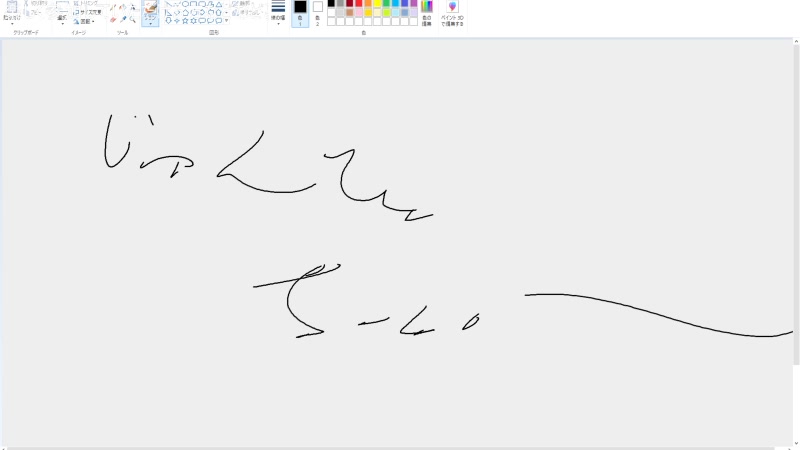Open the Brushes dropdown
The height and width of the screenshot is (450, 800).
tap(150, 23)
